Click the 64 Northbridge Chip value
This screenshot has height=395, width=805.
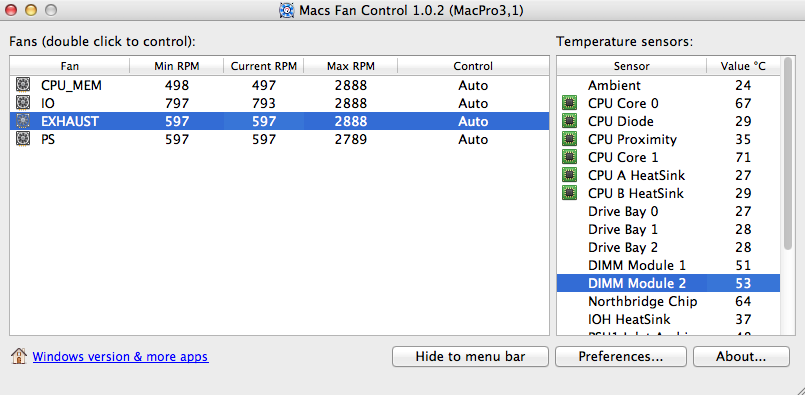coord(743,301)
